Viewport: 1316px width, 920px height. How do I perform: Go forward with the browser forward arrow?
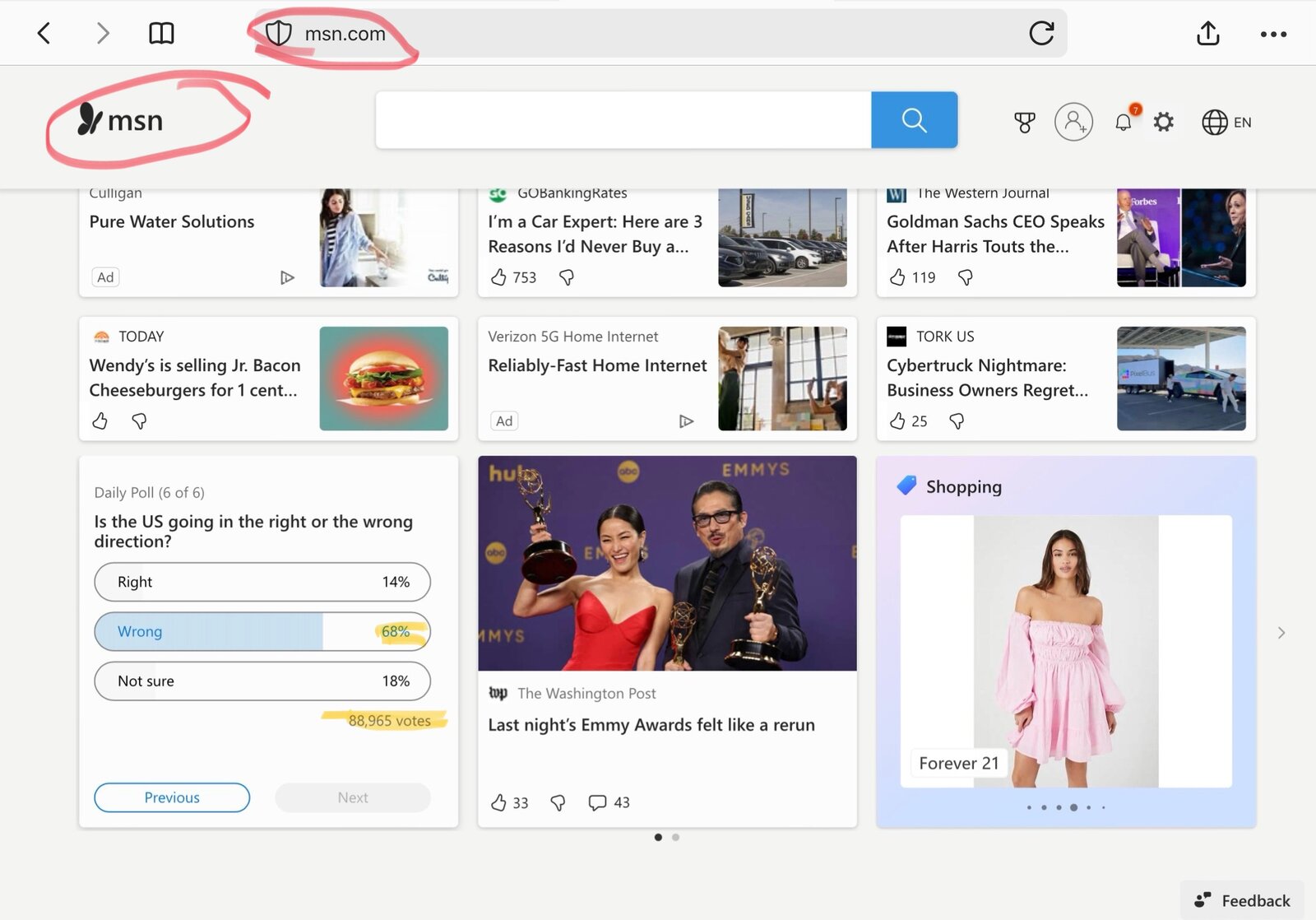102,33
